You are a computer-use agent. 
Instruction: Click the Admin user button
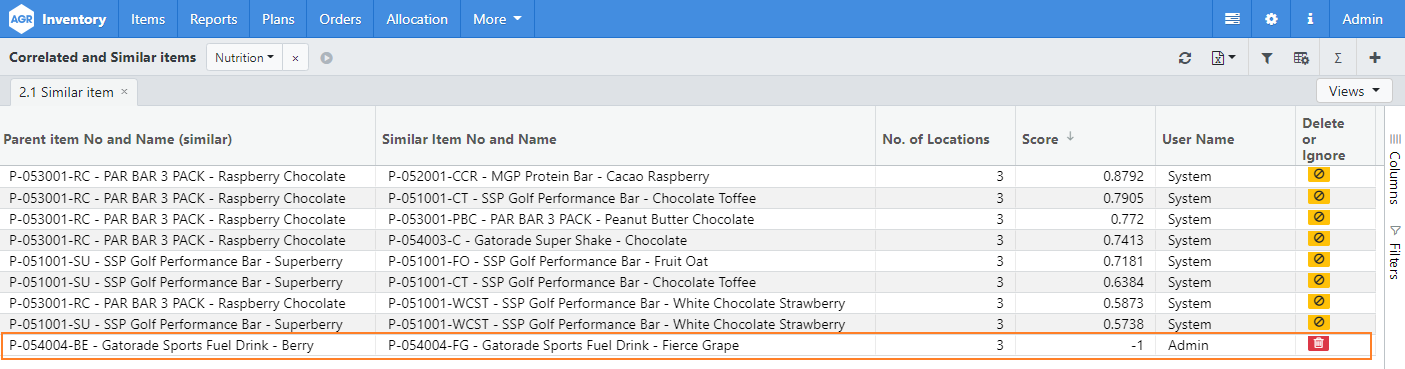click(x=1362, y=19)
